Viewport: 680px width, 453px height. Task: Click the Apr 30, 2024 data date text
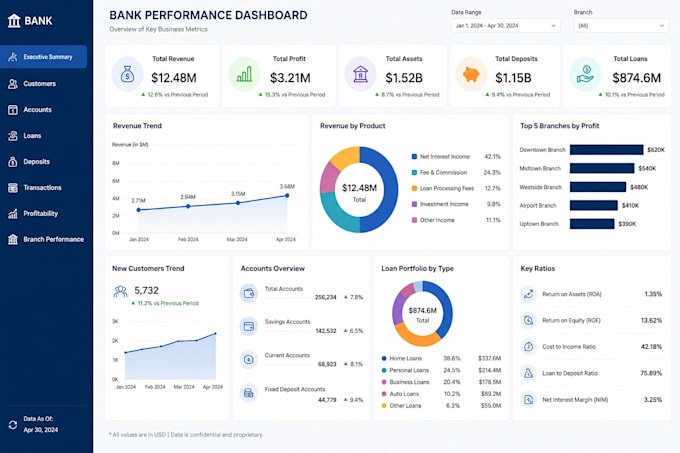pos(40,430)
